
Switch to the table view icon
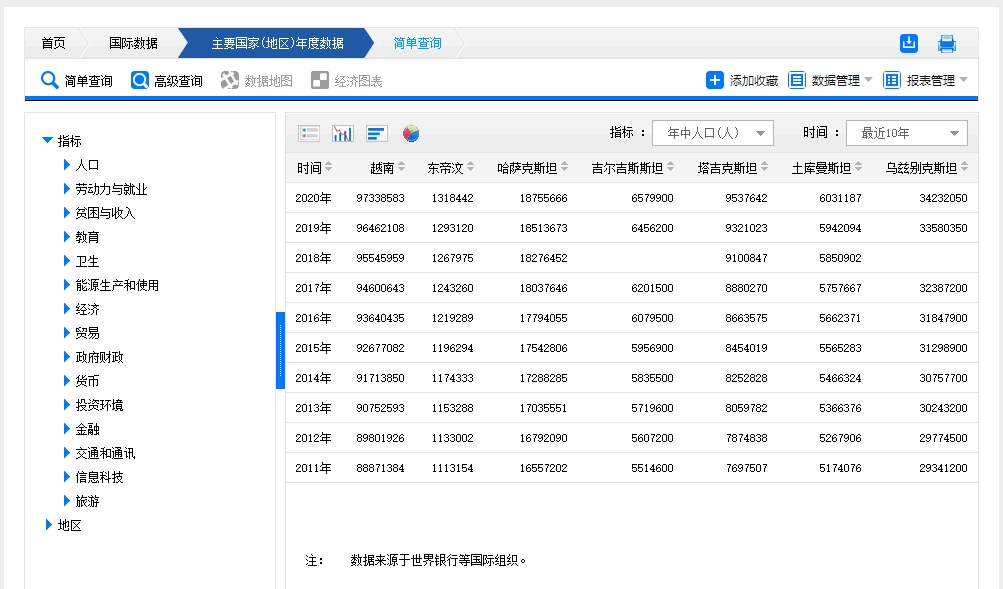tap(309, 132)
